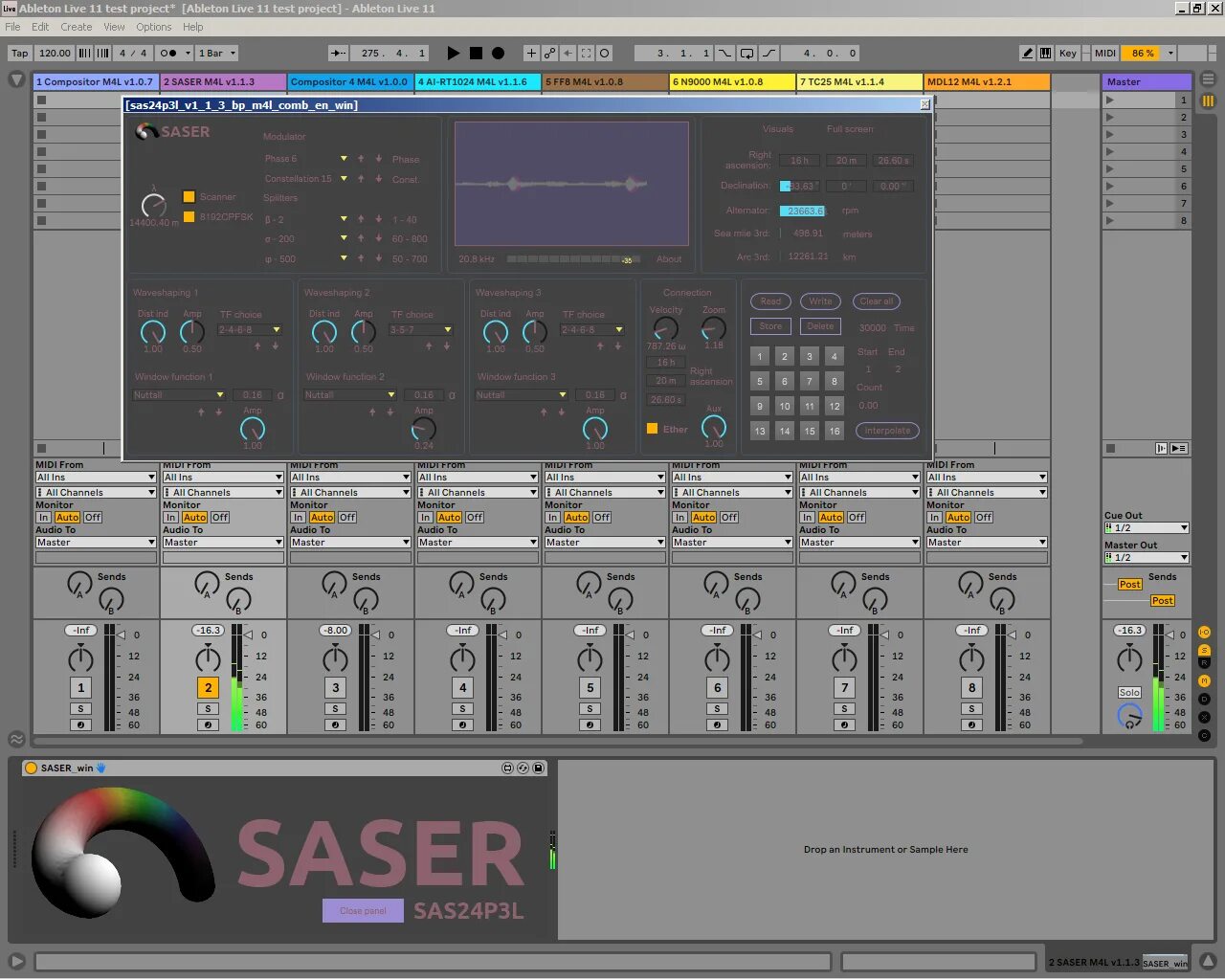Click the MIDI Arrangement Overdub plus icon
Image resolution: width=1225 pixels, height=980 pixels.
click(x=531, y=54)
